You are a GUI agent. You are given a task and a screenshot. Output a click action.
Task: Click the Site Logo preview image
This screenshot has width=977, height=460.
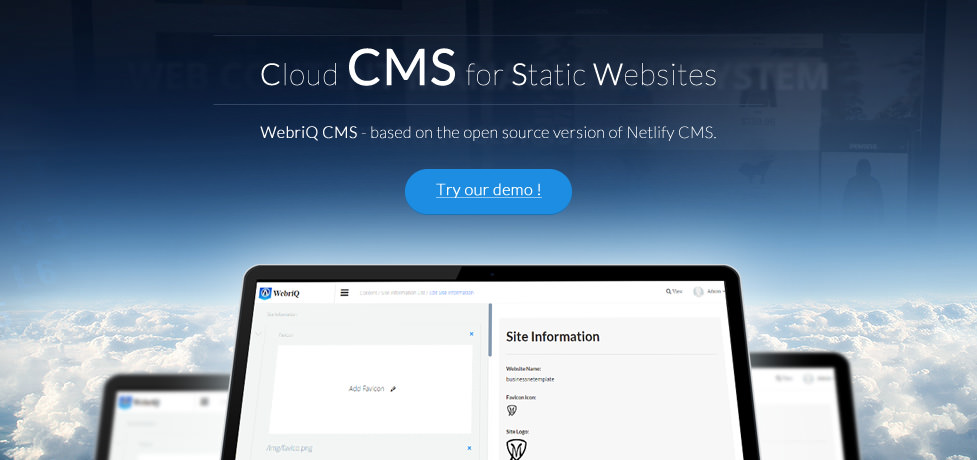pyautogui.click(x=516, y=449)
